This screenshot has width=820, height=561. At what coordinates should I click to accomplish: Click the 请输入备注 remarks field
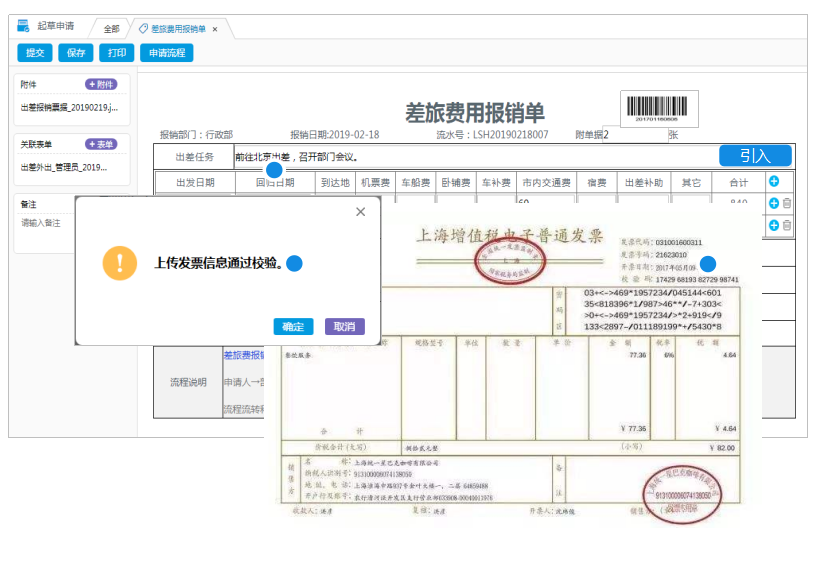pyautogui.click(x=41, y=223)
